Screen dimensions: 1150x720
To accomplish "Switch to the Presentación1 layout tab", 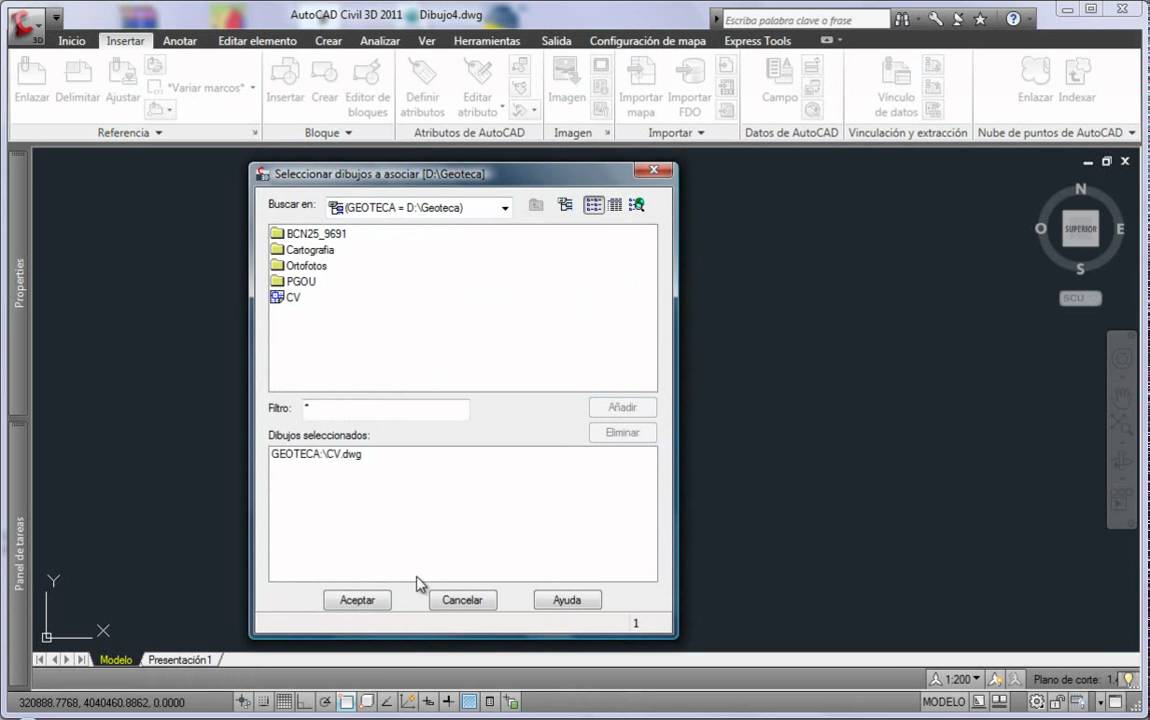I will (180, 660).
